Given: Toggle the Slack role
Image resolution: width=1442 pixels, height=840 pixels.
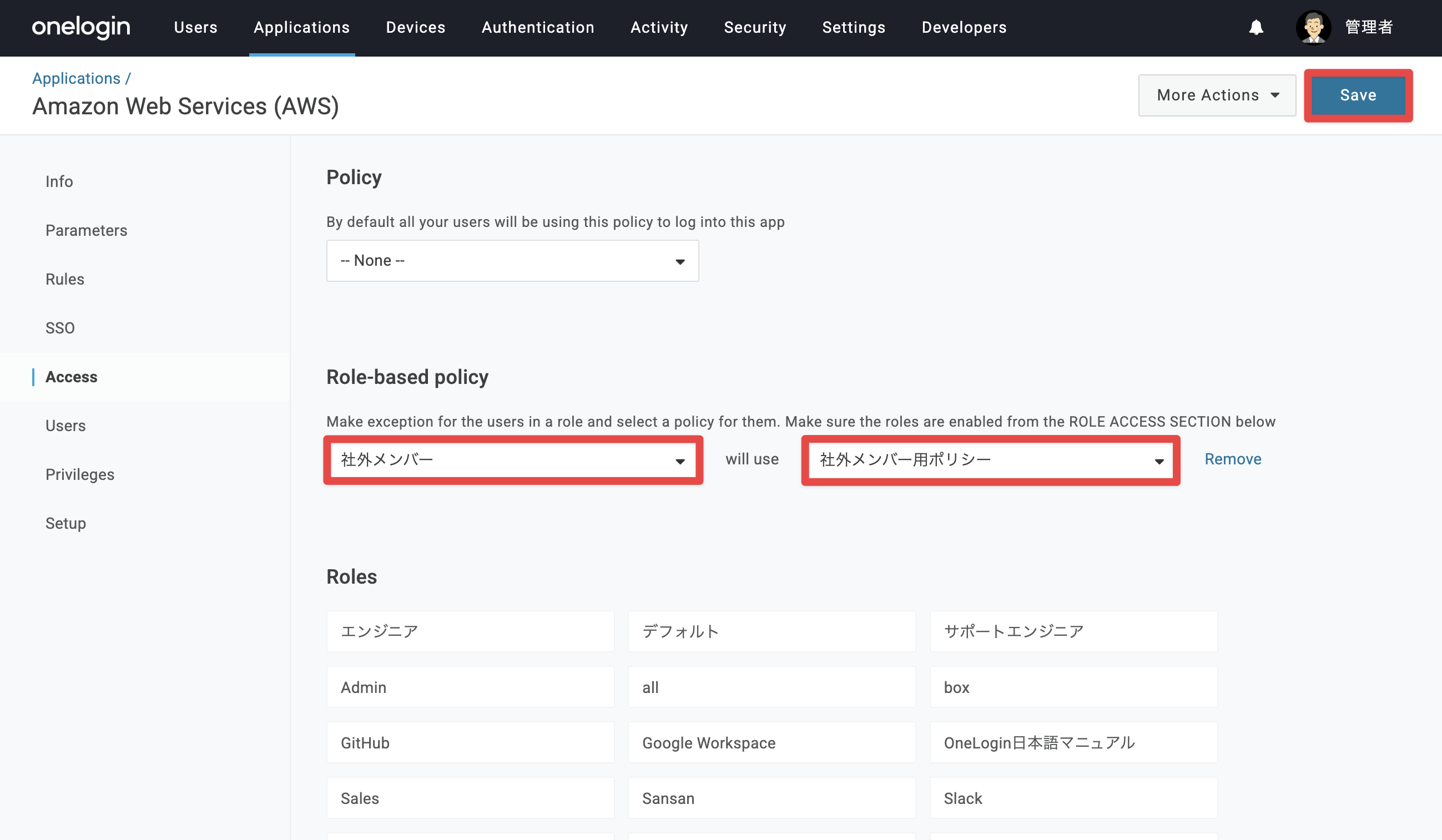Looking at the screenshot, I should (x=1073, y=798).
